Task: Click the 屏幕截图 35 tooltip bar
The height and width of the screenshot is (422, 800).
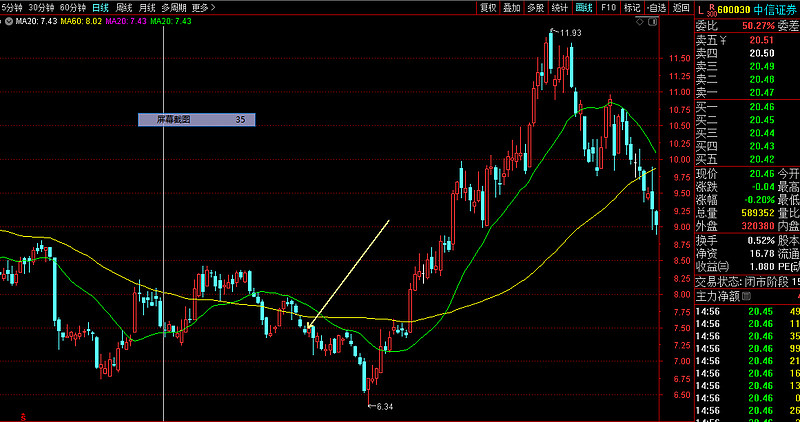Action: click(196, 120)
